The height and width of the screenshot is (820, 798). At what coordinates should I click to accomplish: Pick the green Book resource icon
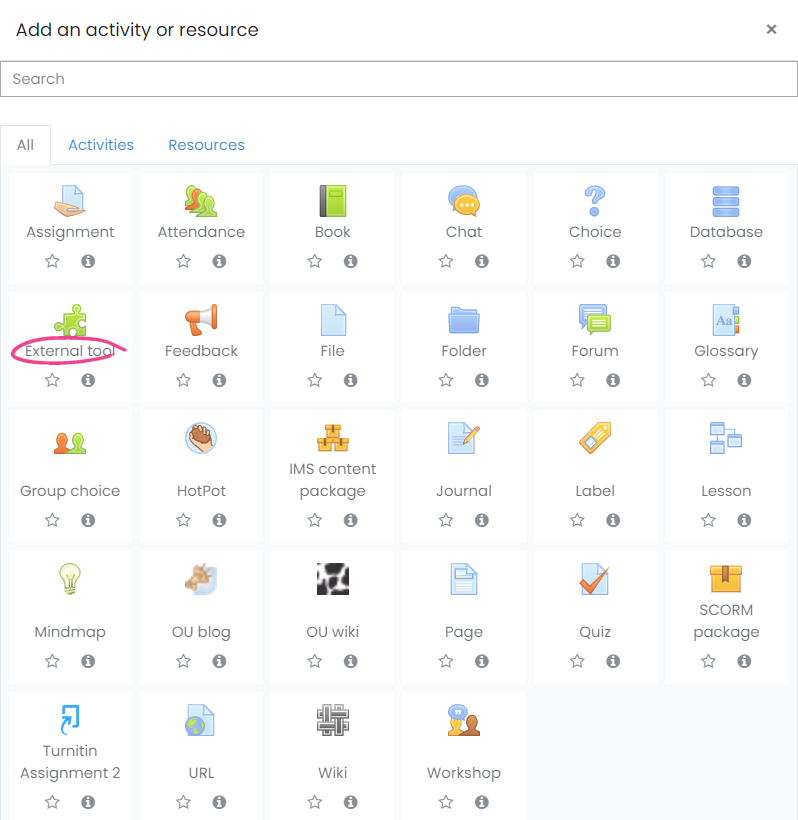tap(333, 201)
